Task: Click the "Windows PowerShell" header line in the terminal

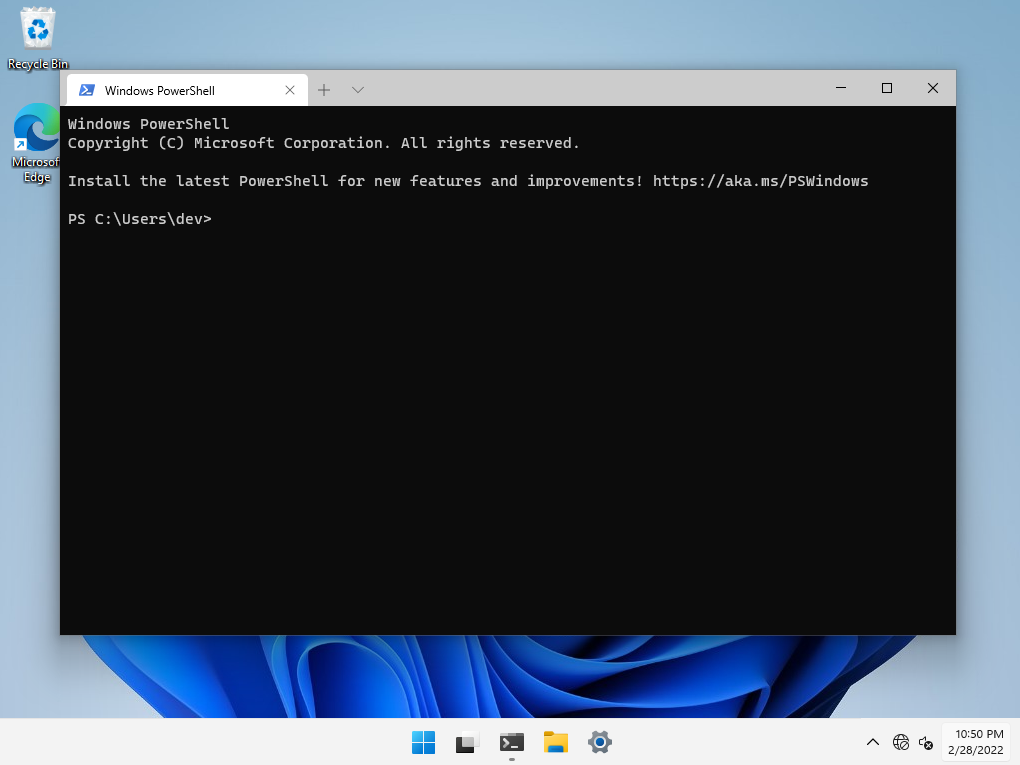Action: point(148,124)
